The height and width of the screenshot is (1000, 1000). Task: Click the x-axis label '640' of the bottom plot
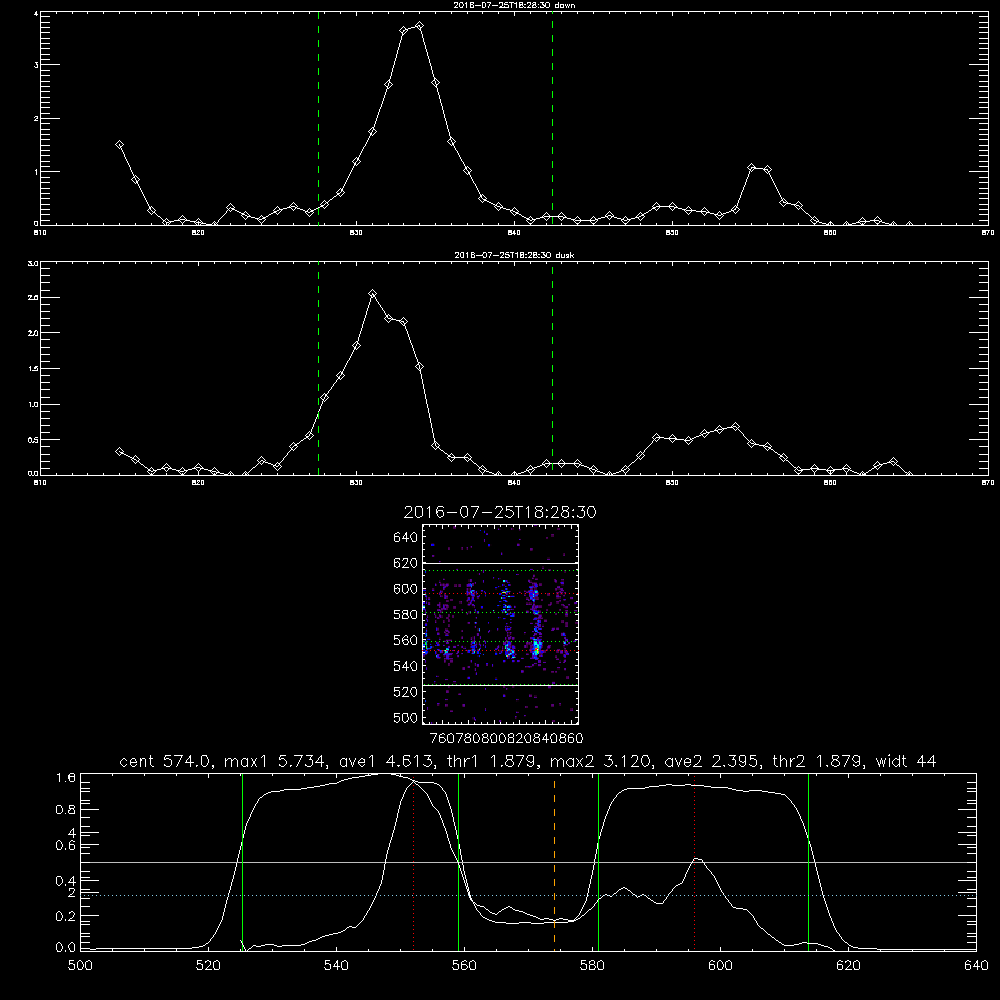(x=976, y=966)
